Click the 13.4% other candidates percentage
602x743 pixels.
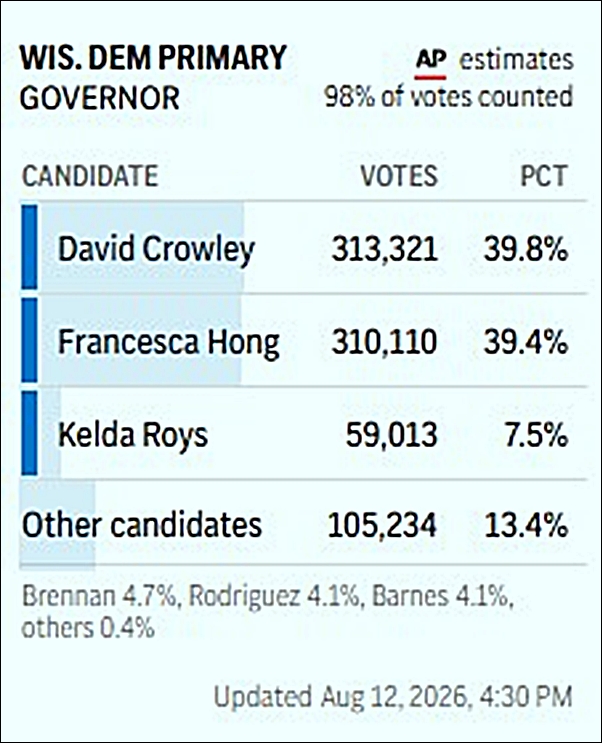pyautogui.click(x=526, y=525)
